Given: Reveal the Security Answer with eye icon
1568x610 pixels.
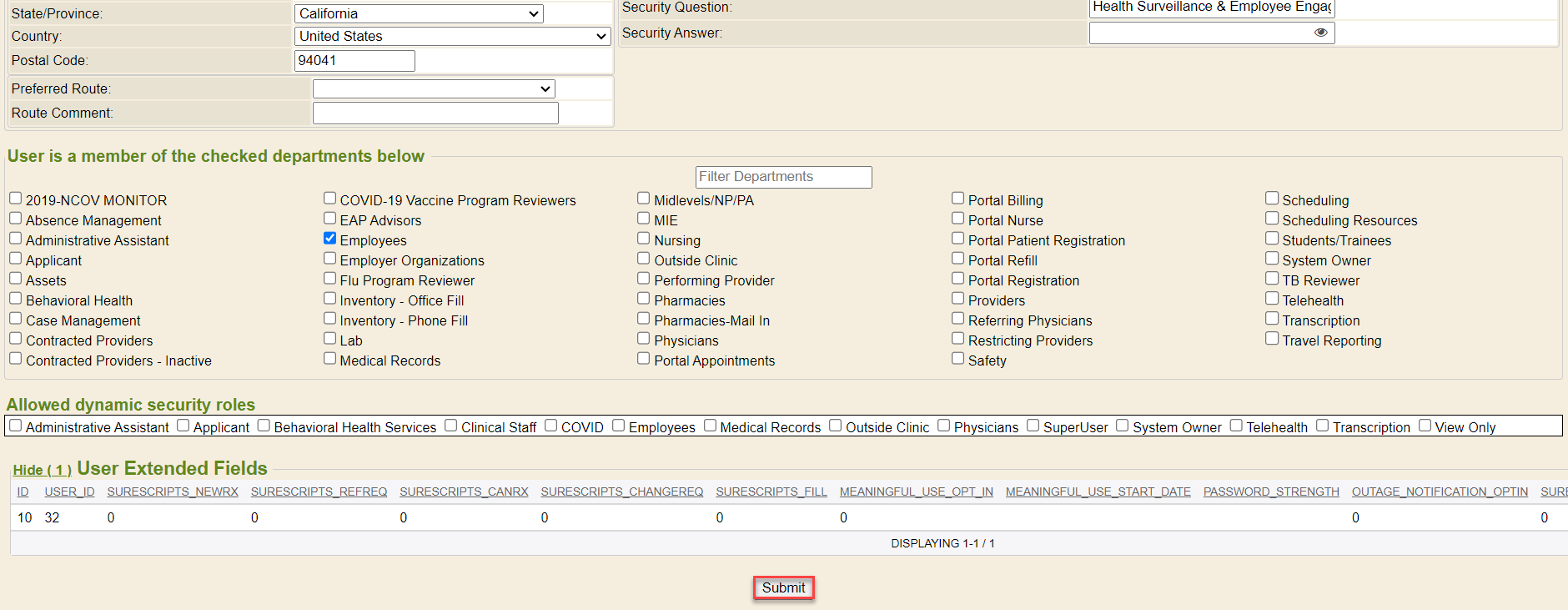Looking at the screenshot, I should (1320, 33).
